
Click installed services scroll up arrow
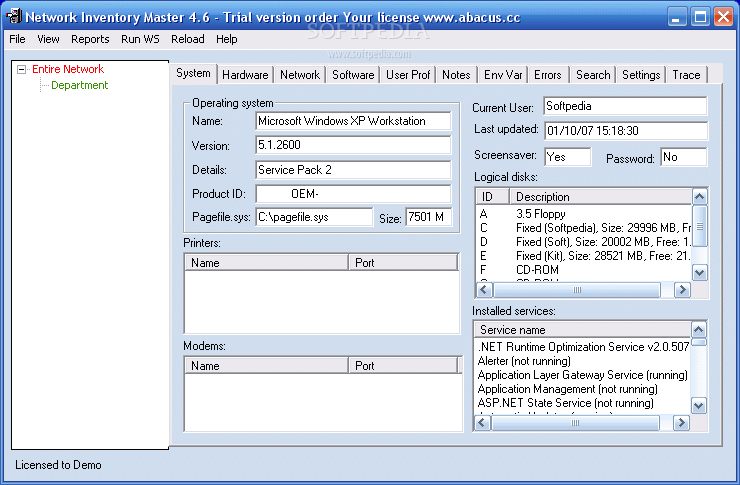[698, 329]
